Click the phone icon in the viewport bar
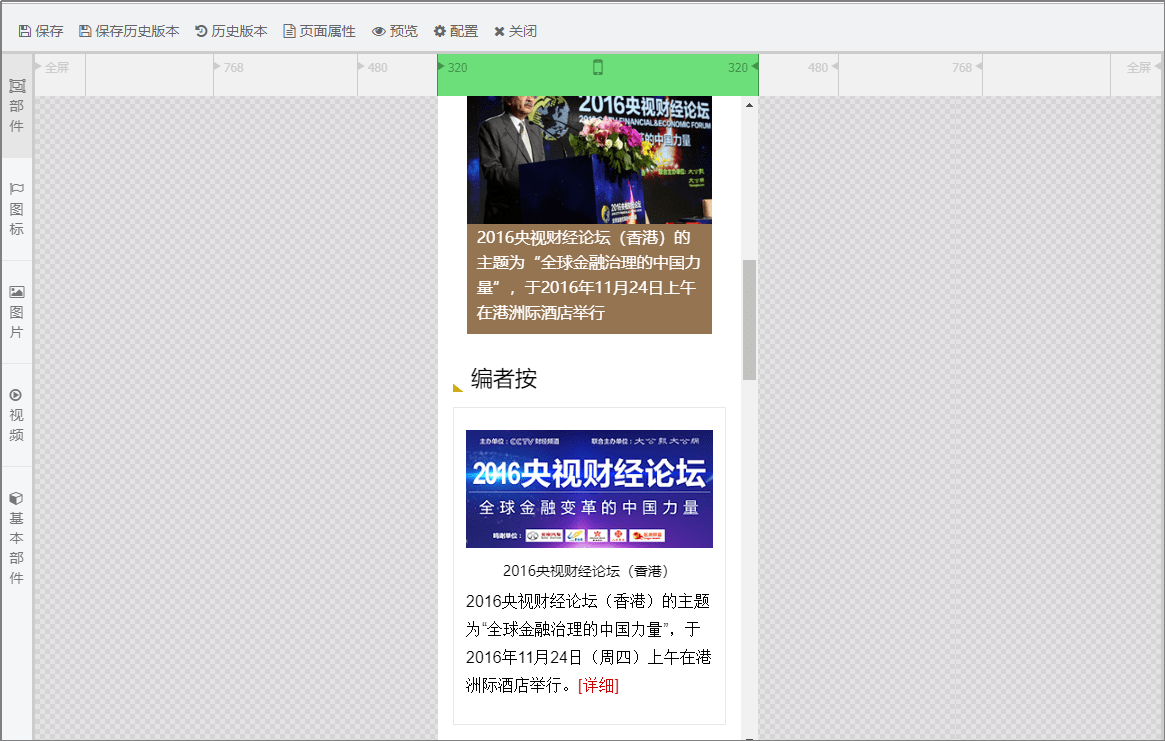This screenshot has height=741, width=1165. tap(598, 67)
